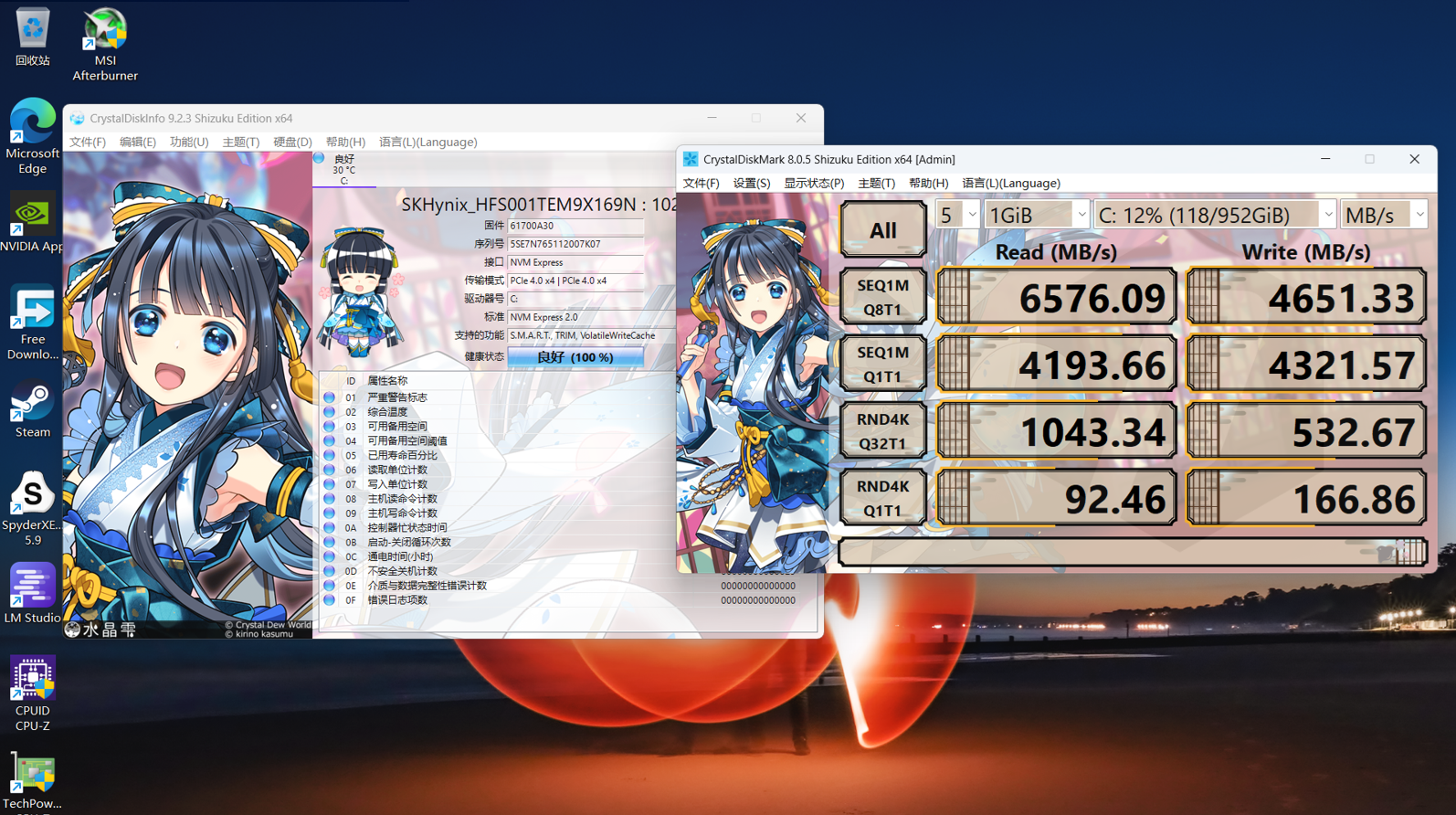
Task: Select the C: drive status indicator tab
Action: 343,170
